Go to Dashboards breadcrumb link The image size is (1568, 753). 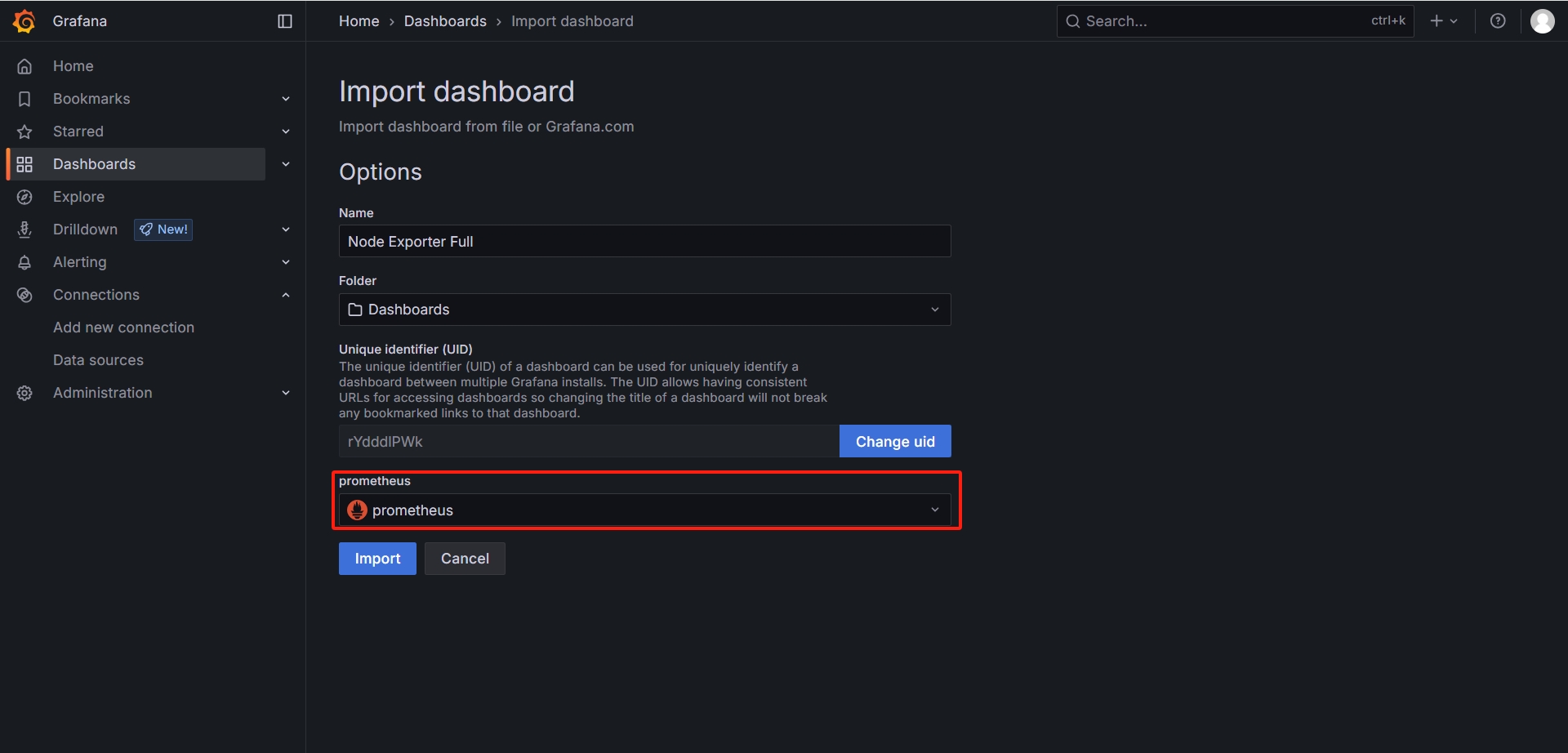click(445, 21)
